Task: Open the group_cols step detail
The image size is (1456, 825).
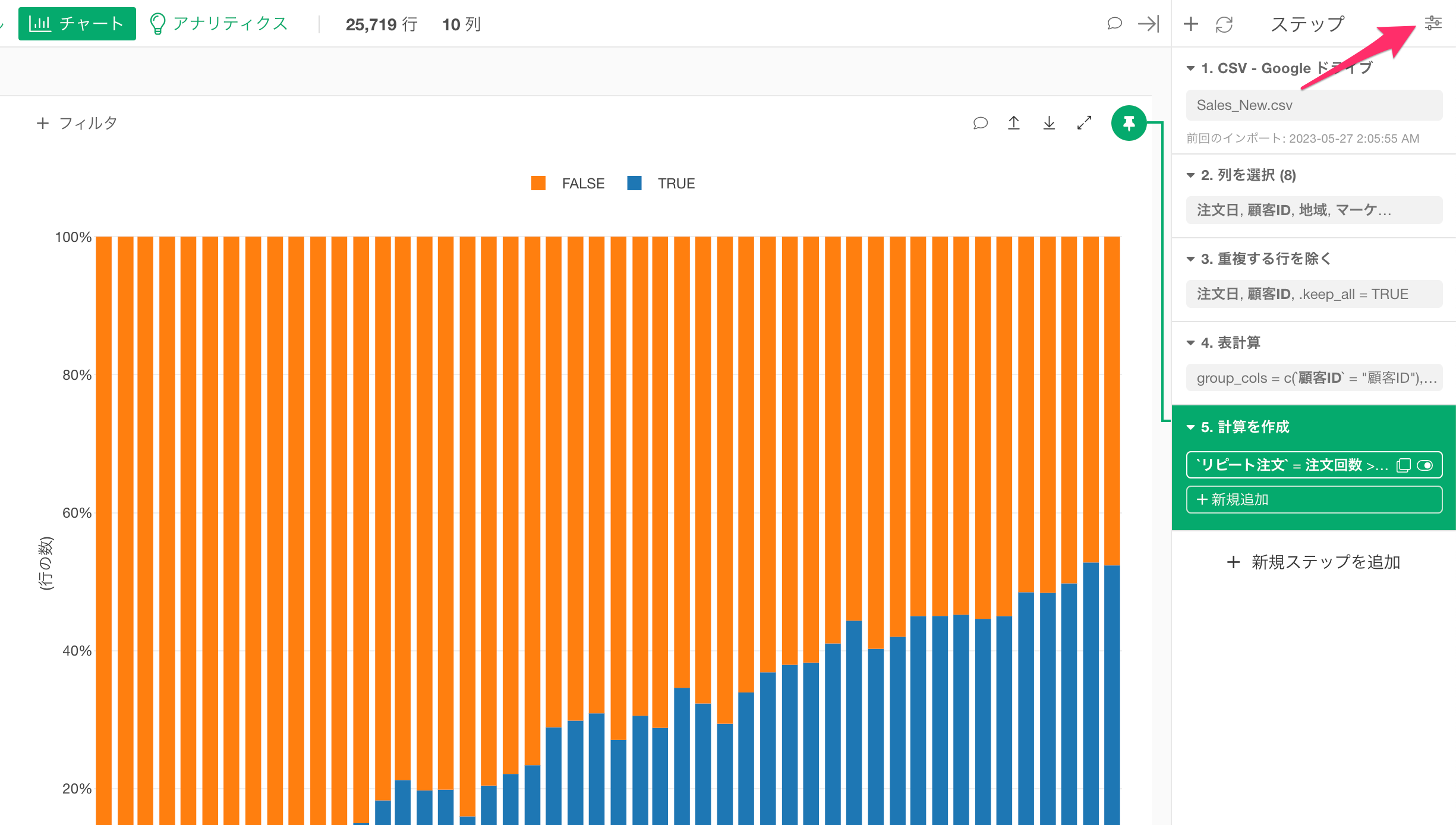Action: 1314,378
